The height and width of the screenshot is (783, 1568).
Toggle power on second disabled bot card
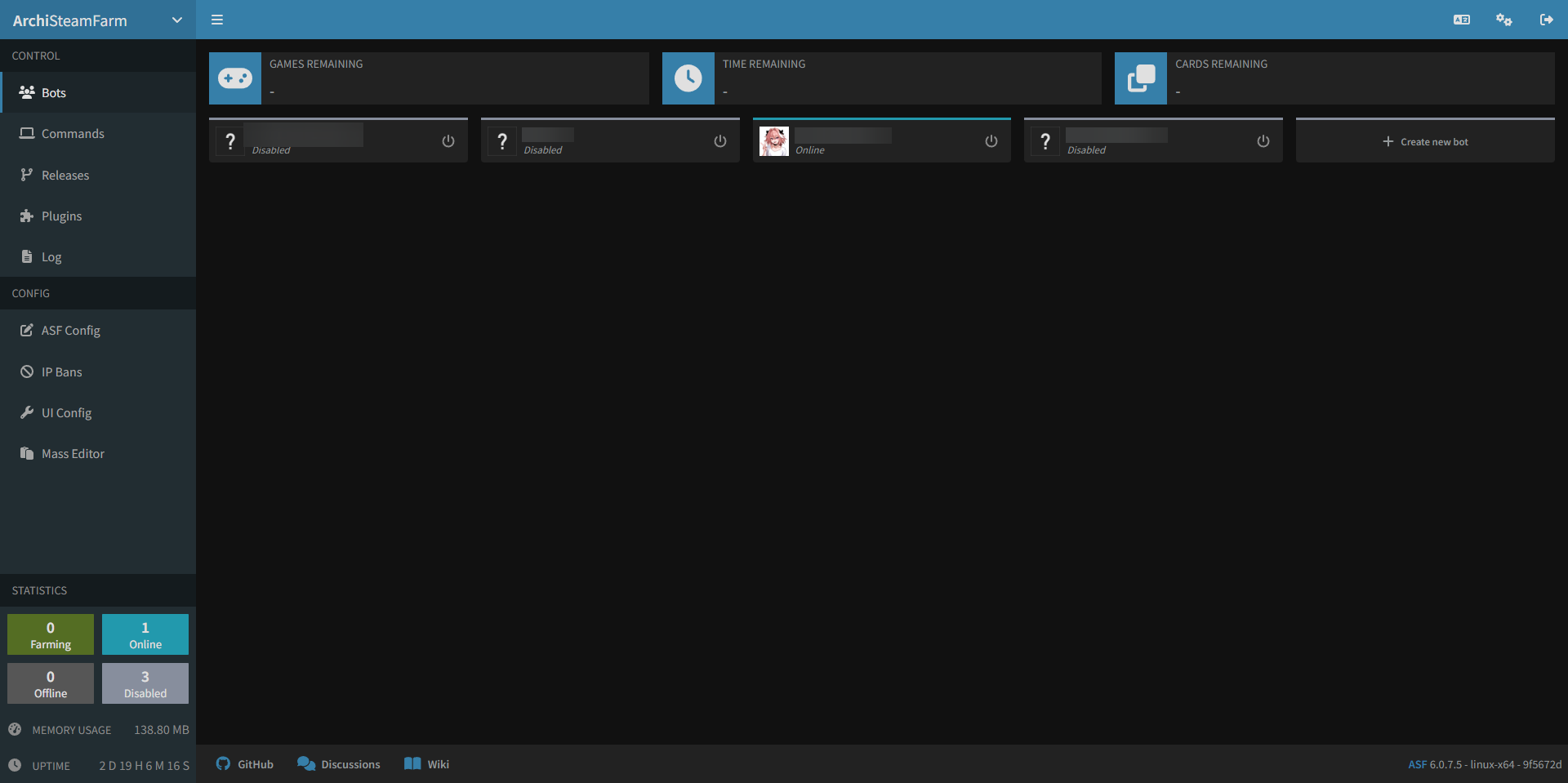pos(720,141)
